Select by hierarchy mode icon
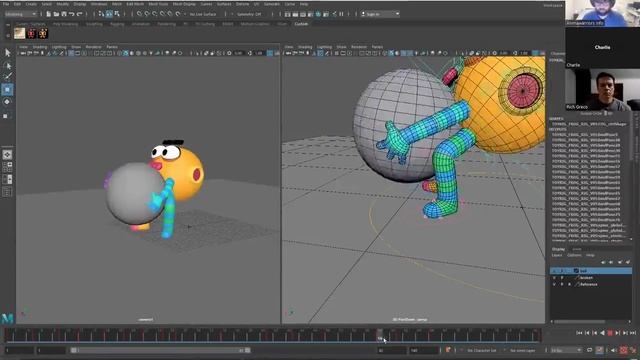The height and width of the screenshot is (360, 640). click(x=101, y=14)
